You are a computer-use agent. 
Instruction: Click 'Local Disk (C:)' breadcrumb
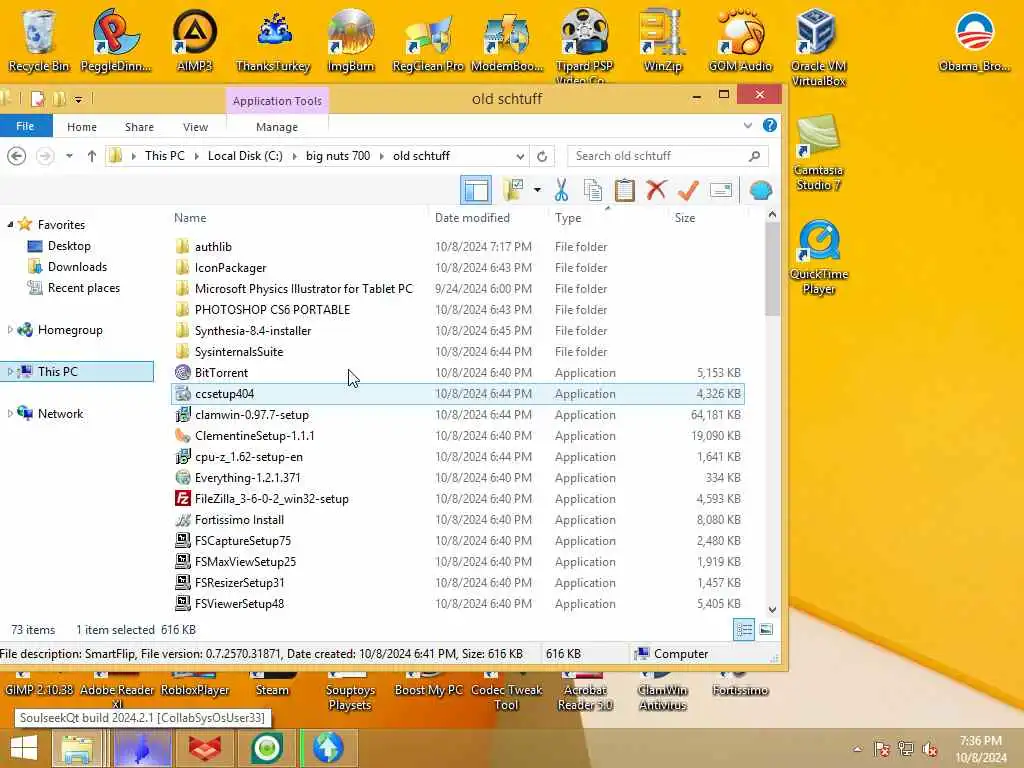pyautogui.click(x=245, y=156)
